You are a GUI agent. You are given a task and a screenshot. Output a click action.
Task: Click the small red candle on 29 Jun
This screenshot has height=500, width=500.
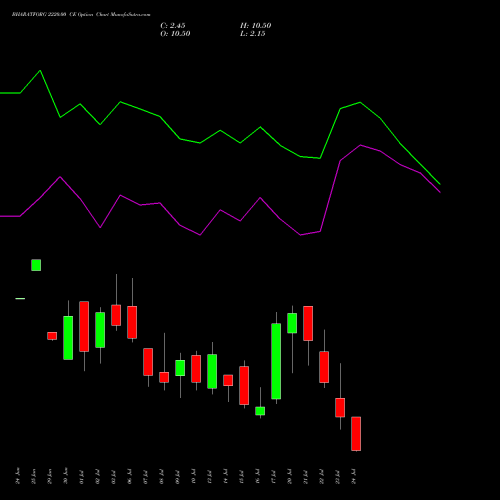click(x=52, y=336)
